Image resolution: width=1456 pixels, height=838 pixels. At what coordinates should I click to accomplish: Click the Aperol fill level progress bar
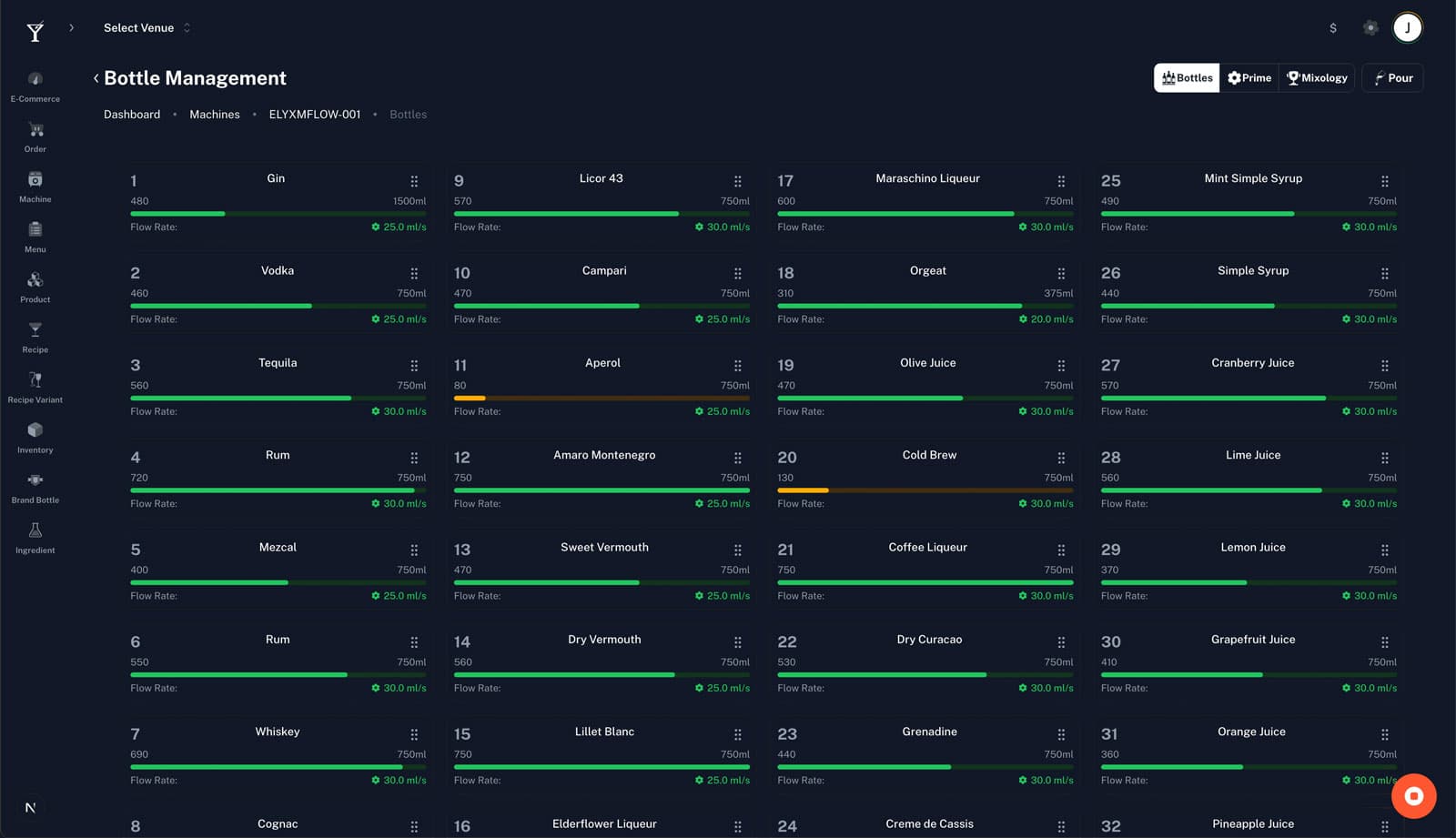601,398
